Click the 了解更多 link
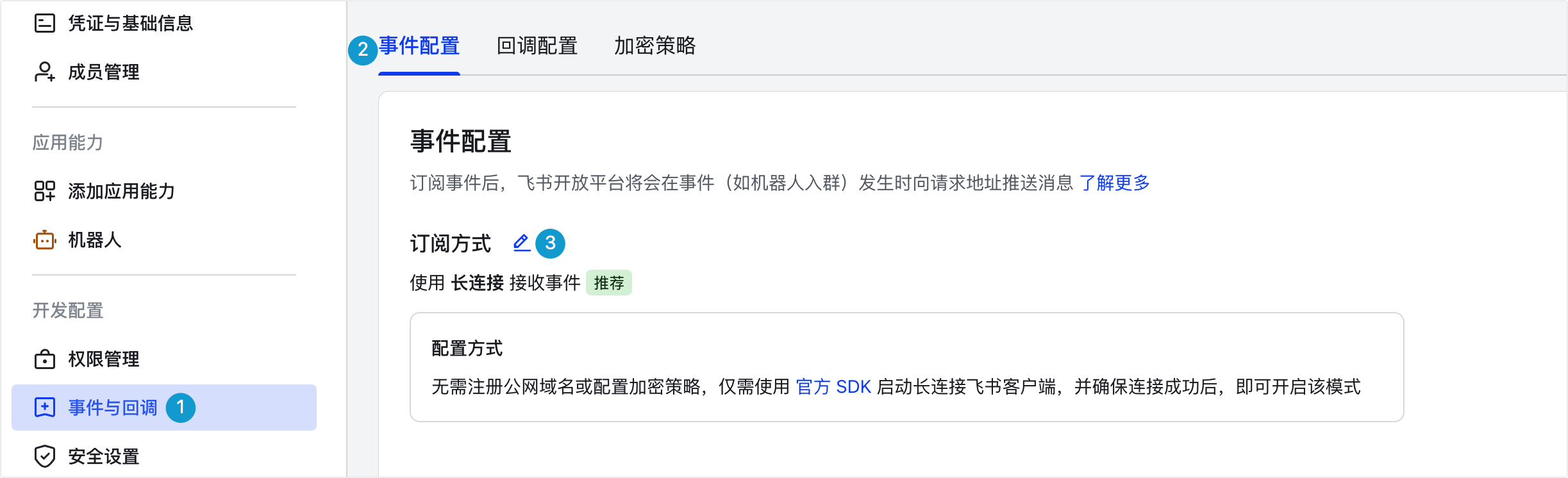Image resolution: width=1568 pixels, height=478 pixels. [1115, 183]
